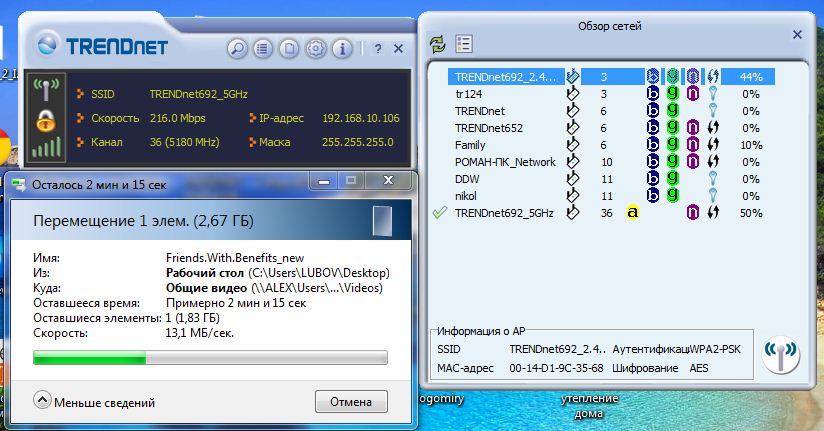Image resolution: width=824 pixels, height=431 pixels.
Task: Click the source path Рабочий стол
Action: click(x=205, y=273)
